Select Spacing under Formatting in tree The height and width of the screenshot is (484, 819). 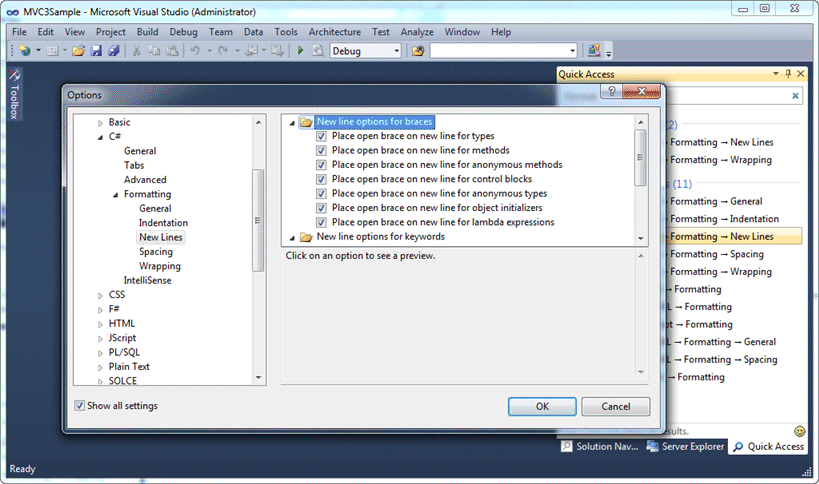[x=156, y=252]
